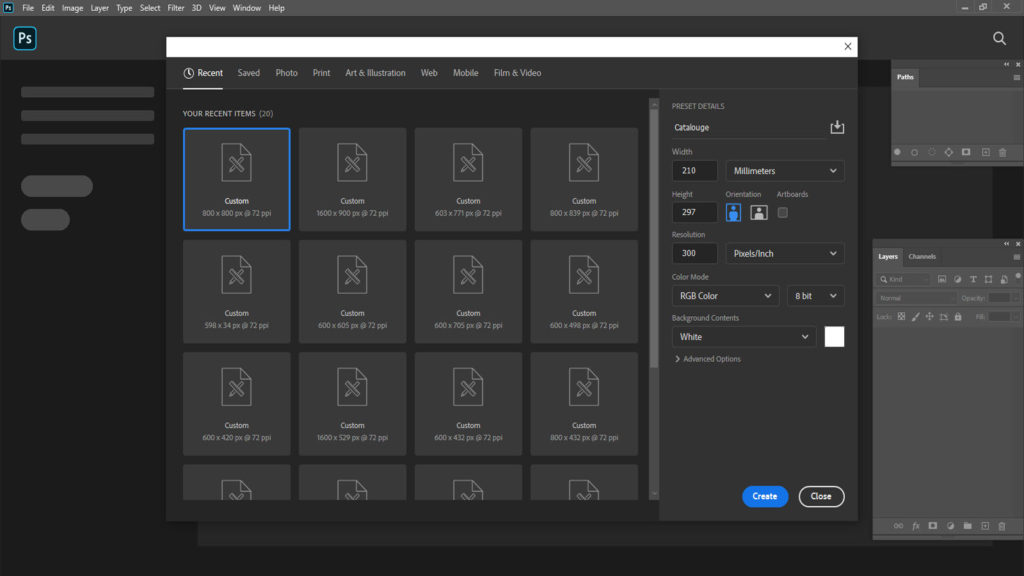The image size is (1024, 576).
Task: Open the Pixels/Inch resolution unit dropdown
Action: click(785, 253)
